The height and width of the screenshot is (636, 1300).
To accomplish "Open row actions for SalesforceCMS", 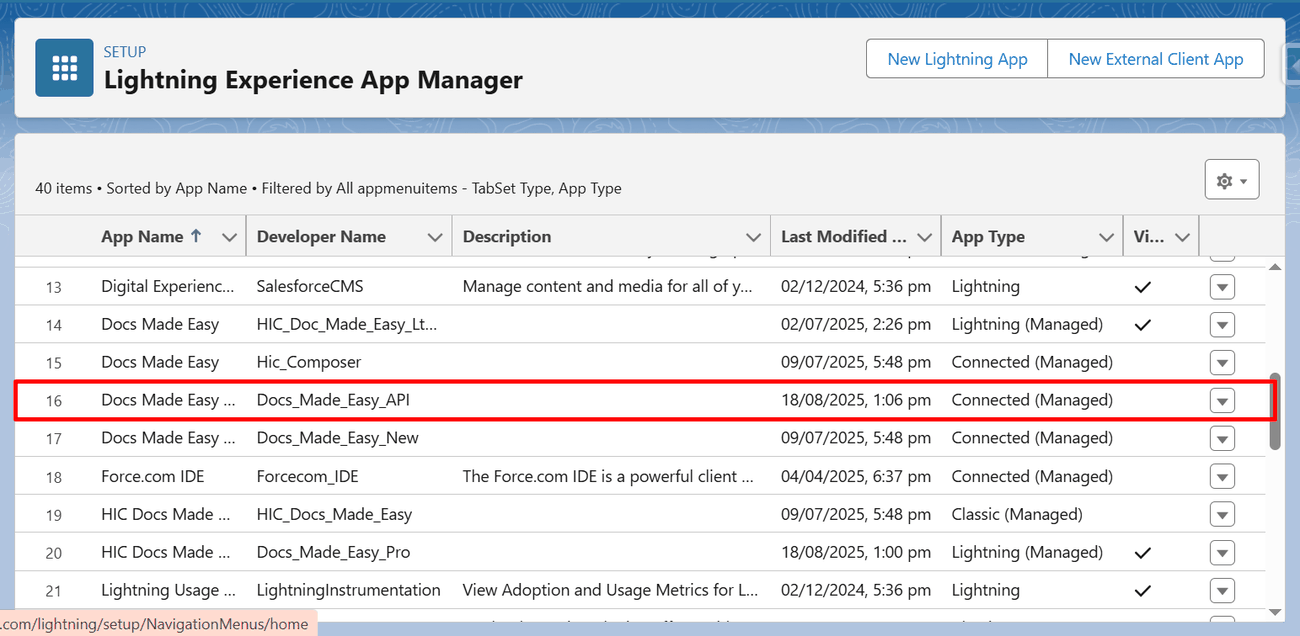I will point(1222,287).
